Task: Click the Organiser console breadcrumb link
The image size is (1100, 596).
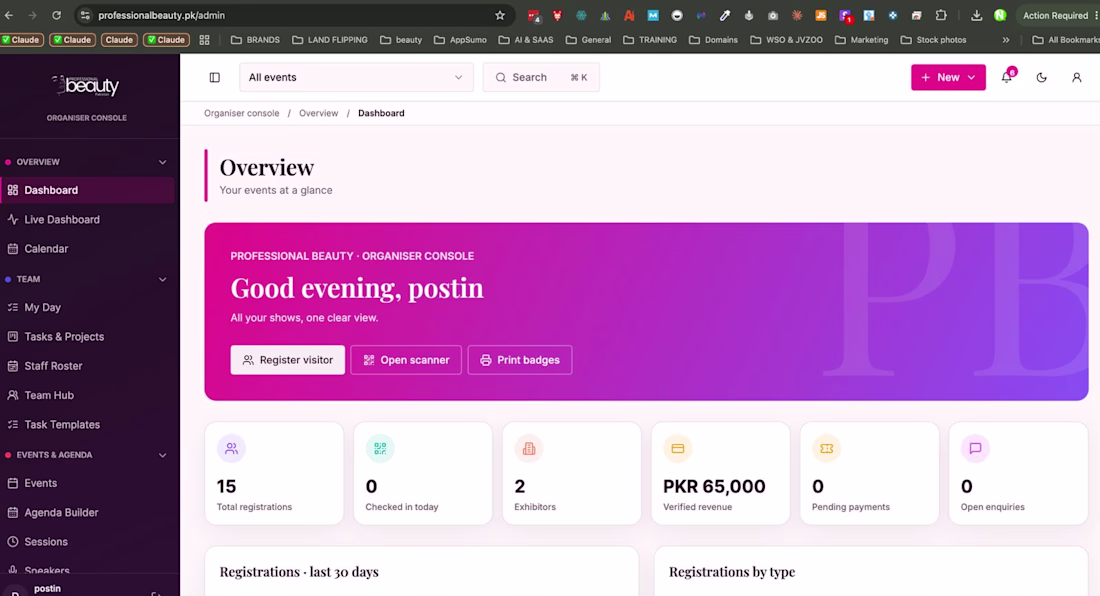Action: pyautogui.click(x=241, y=113)
